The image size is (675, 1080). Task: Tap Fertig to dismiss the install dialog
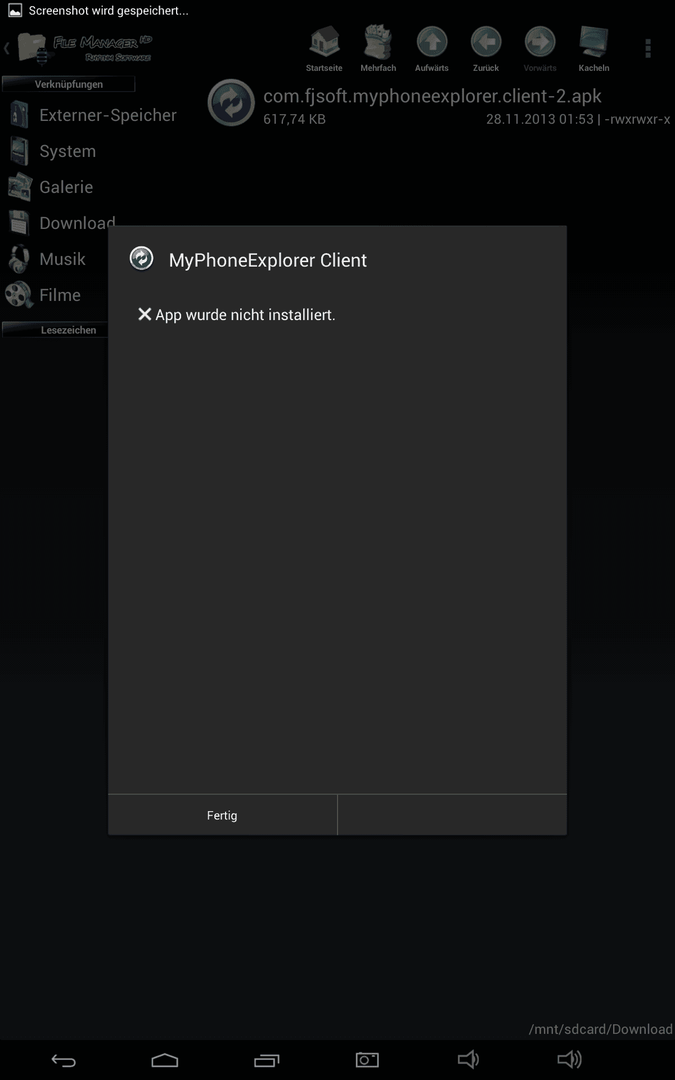(222, 815)
